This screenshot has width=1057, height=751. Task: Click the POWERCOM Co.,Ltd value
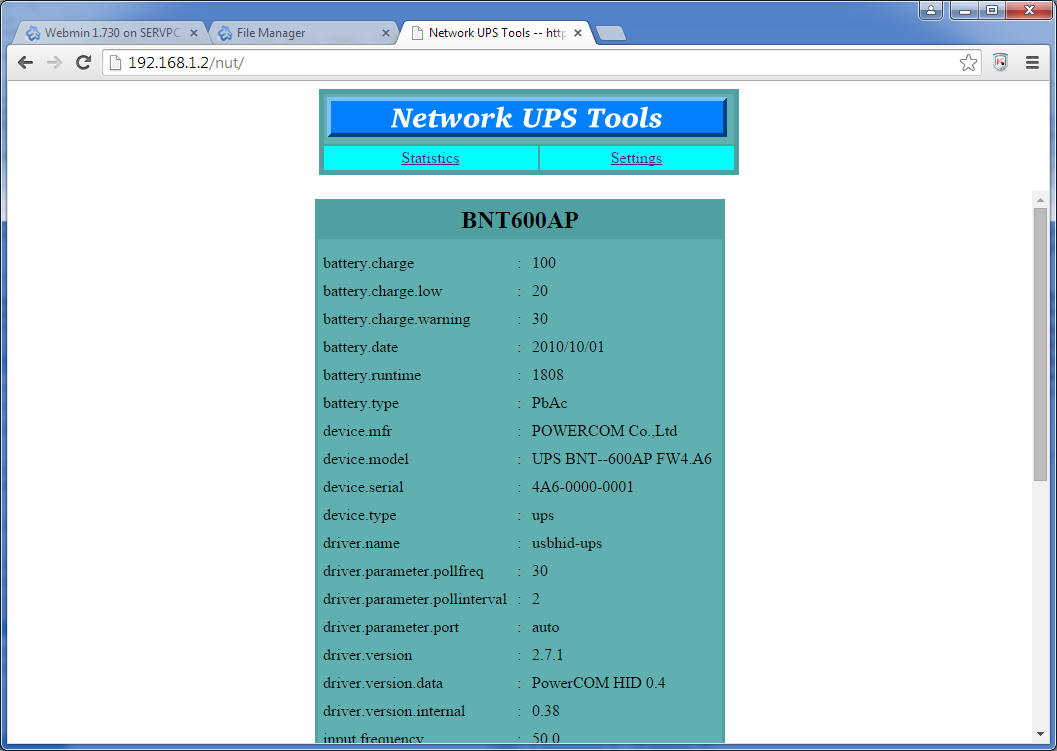[604, 431]
